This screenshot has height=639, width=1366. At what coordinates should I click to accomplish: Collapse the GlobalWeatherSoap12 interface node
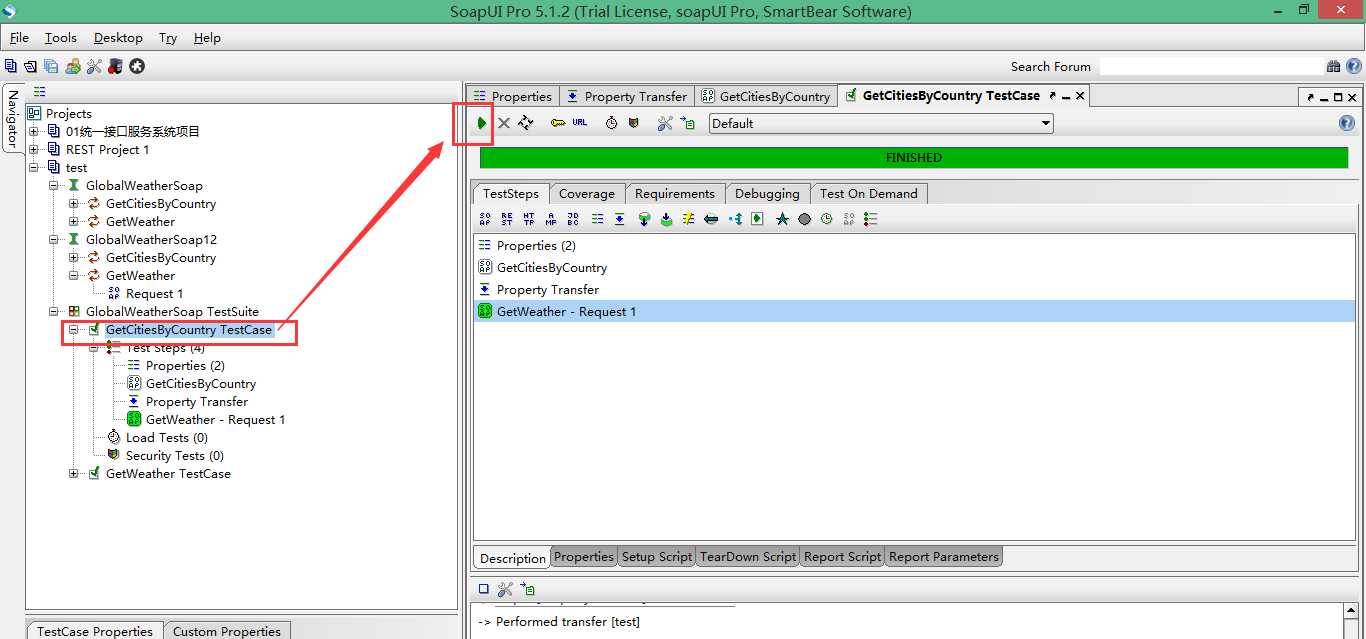tap(54, 240)
